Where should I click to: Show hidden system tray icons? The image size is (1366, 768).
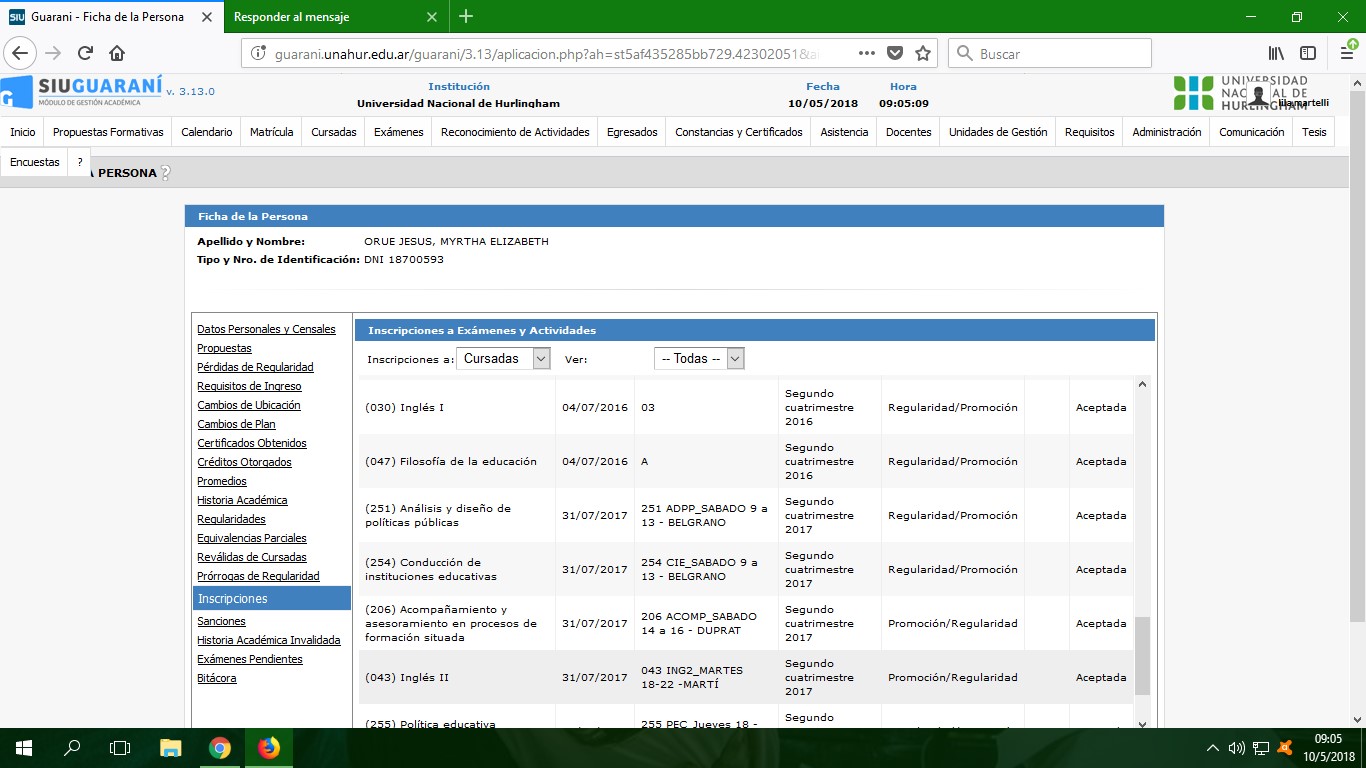tap(1213, 748)
